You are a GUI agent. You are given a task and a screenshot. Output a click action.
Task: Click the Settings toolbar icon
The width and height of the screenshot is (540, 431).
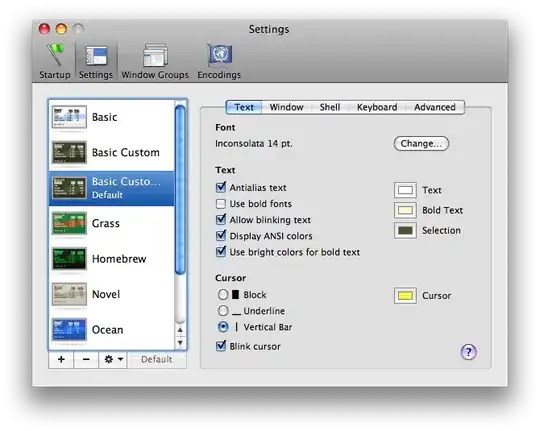(96, 62)
